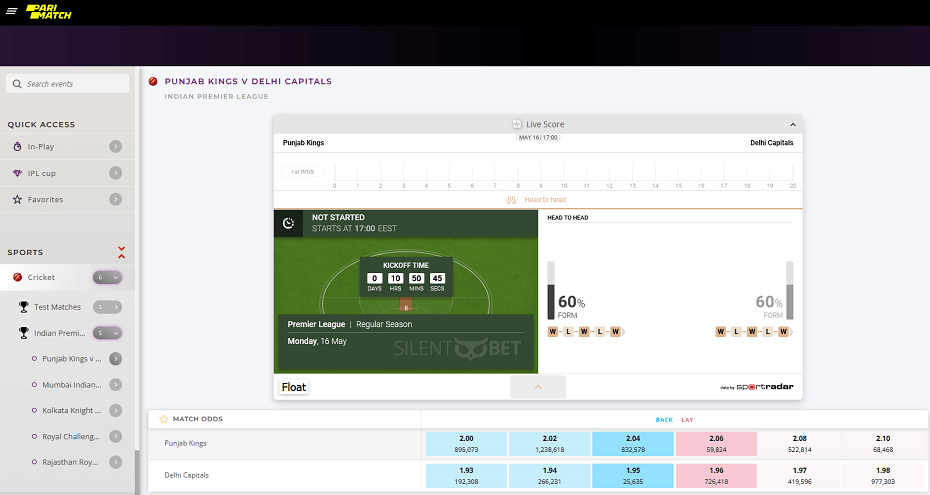Open the hamburger menu icon
930x495 pixels.
pyautogui.click(x=11, y=11)
